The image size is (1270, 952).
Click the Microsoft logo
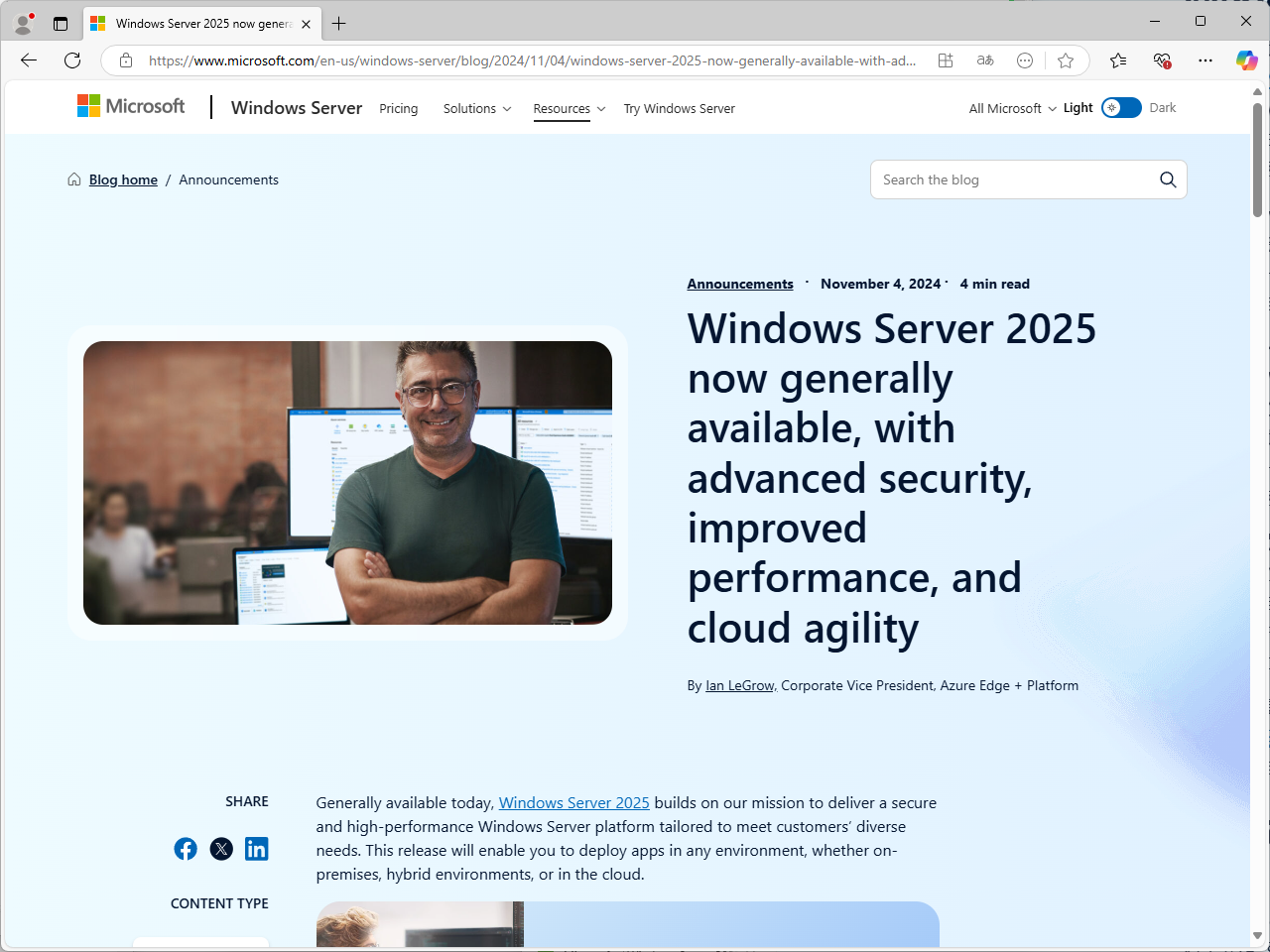tap(130, 106)
